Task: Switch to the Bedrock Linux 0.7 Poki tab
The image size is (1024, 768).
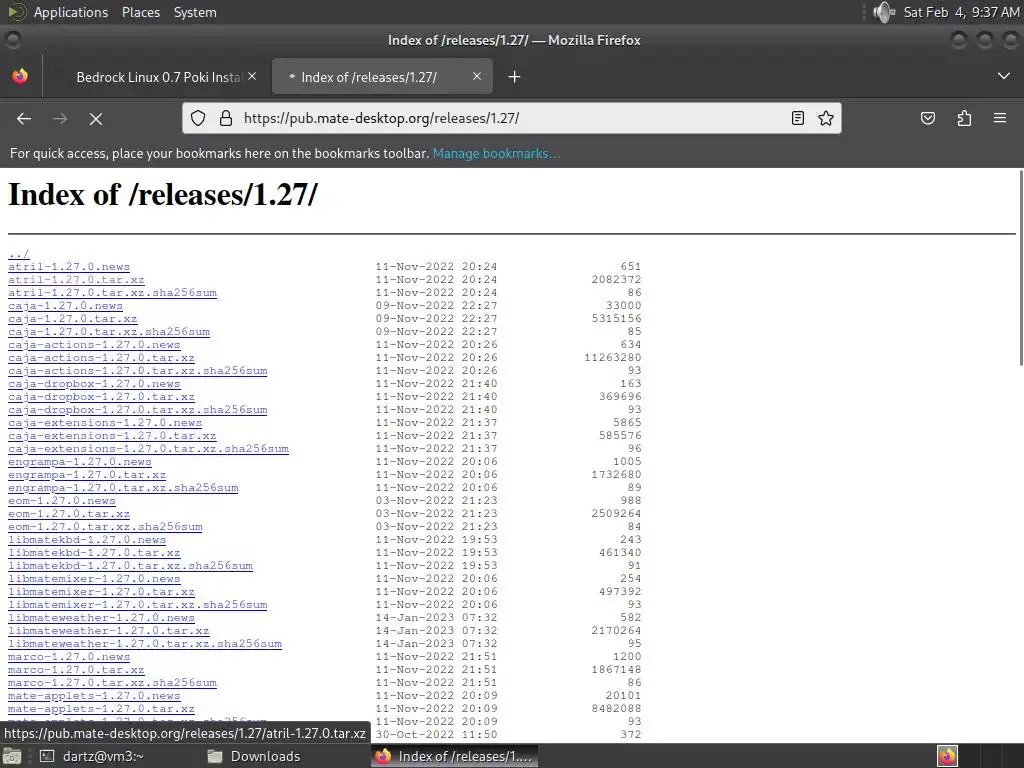Action: [159, 77]
